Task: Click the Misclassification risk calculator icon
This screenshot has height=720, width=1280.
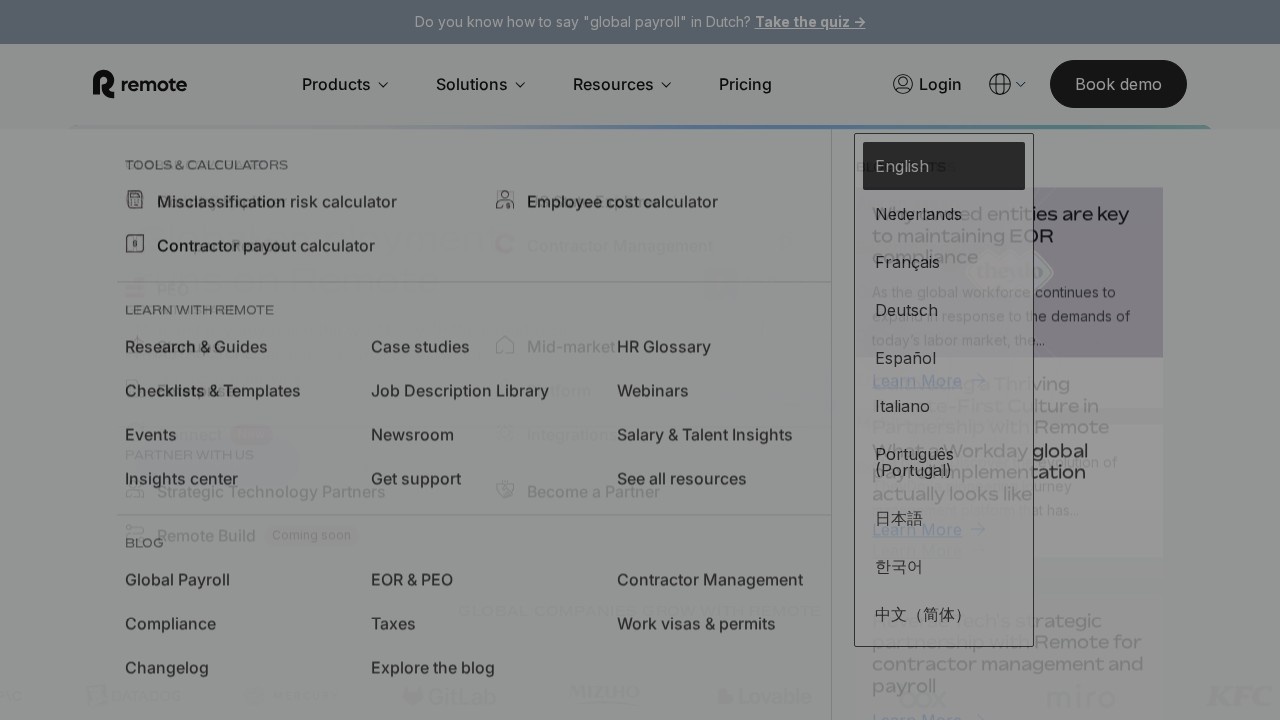Action: [135, 200]
